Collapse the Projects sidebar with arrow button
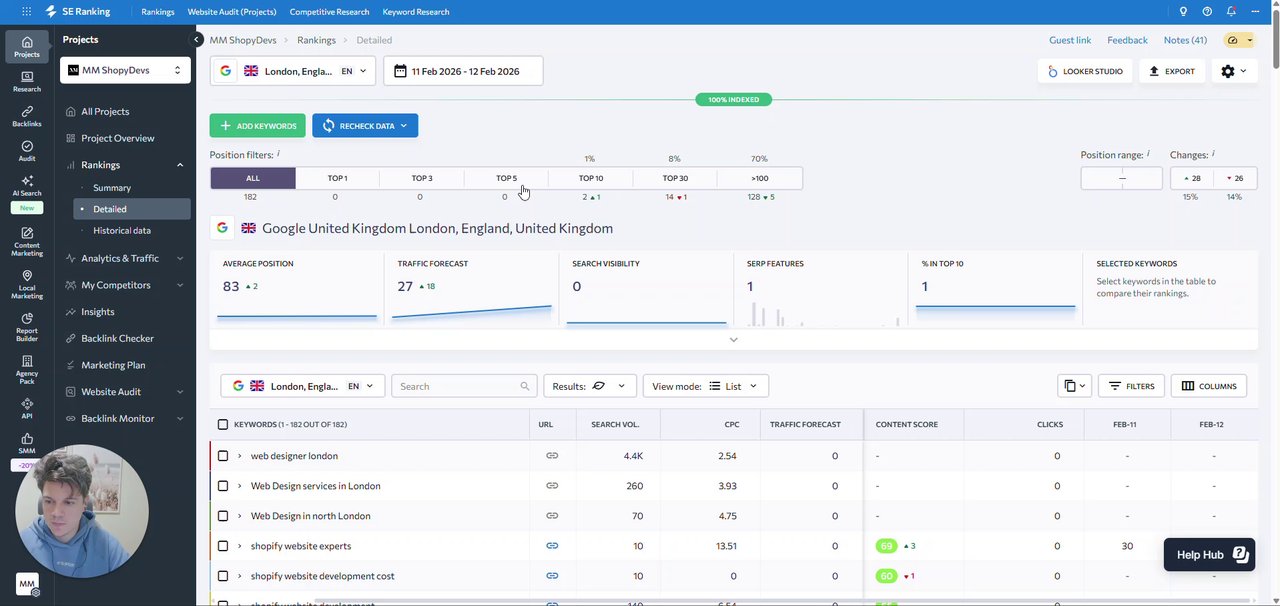The width and height of the screenshot is (1280, 606). (197, 40)
